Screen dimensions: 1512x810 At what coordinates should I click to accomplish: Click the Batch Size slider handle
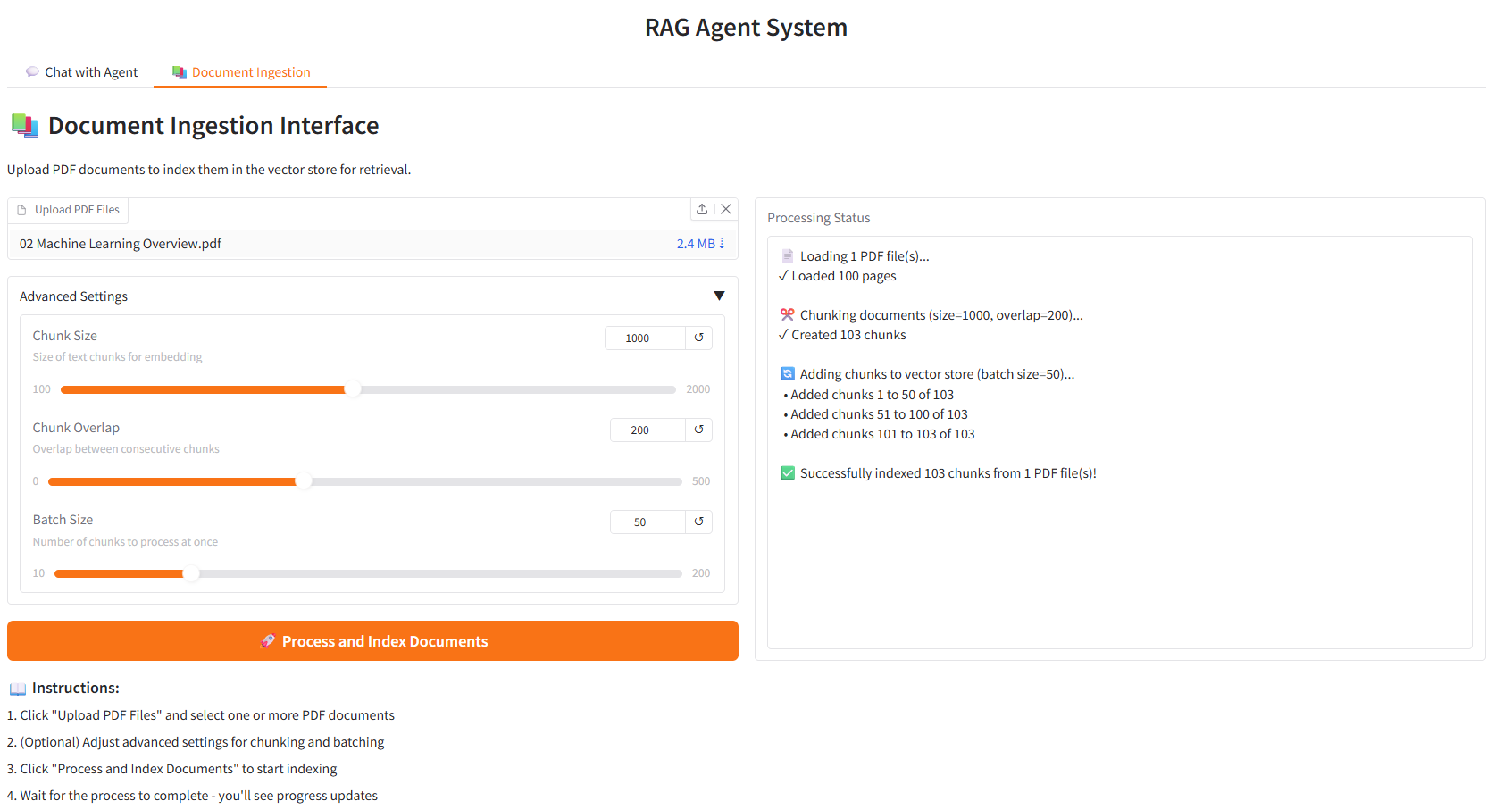pyautogui.click(x=191, y=573)
